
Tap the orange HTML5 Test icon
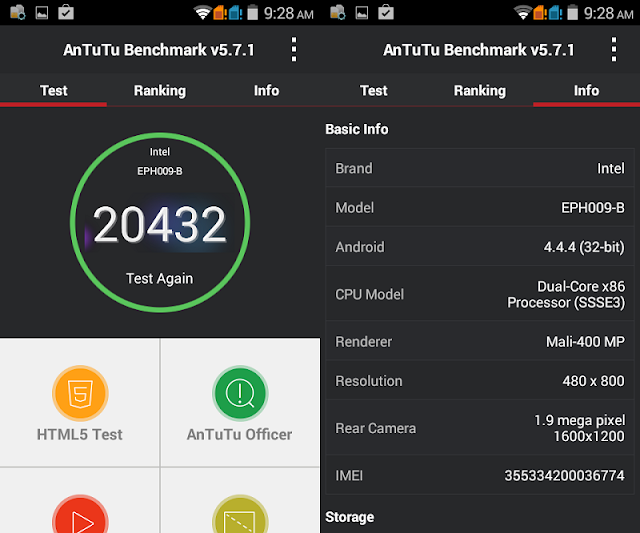80,393
